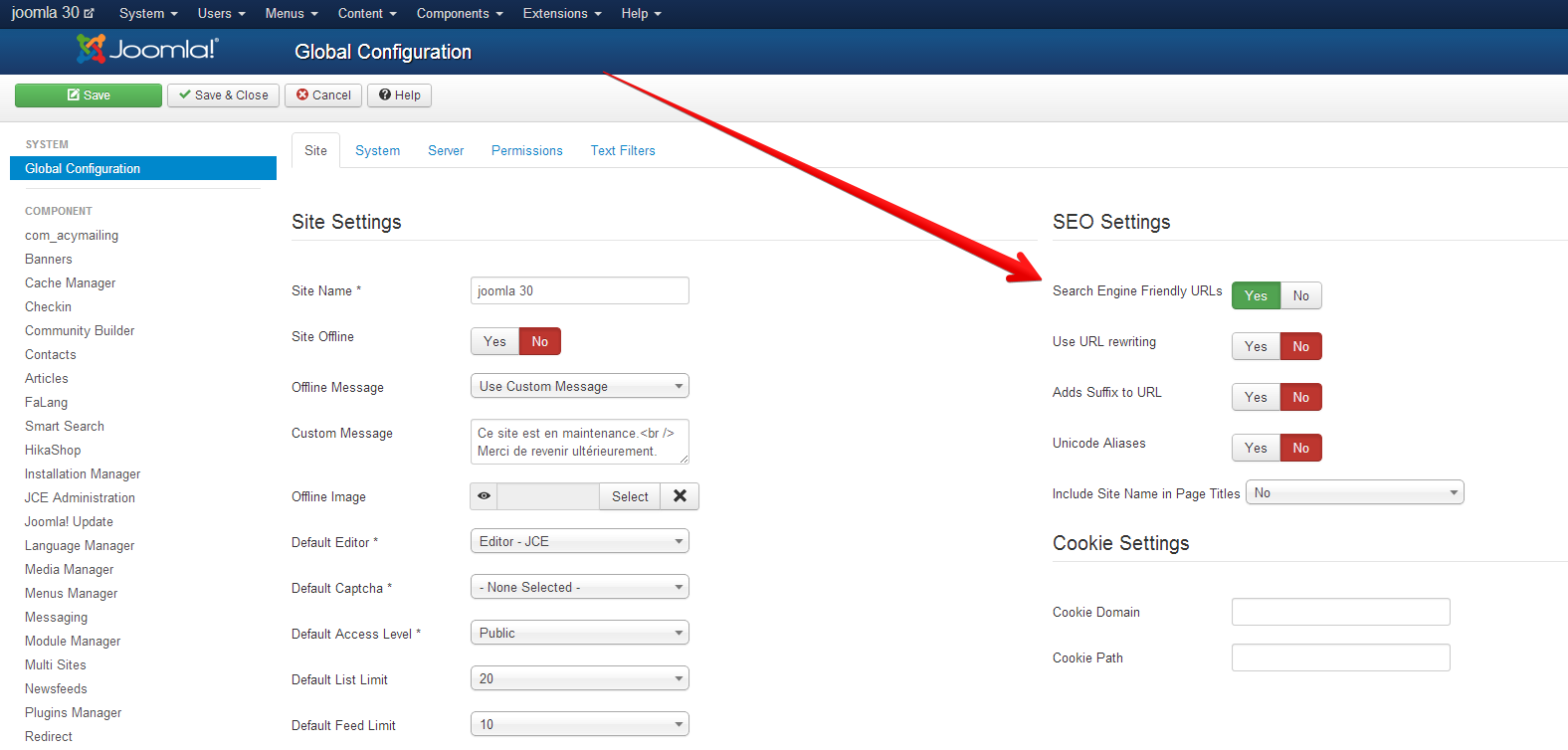Turn on Use URL rewriting Yes
1568x750 pixels.
(1257, 346)
